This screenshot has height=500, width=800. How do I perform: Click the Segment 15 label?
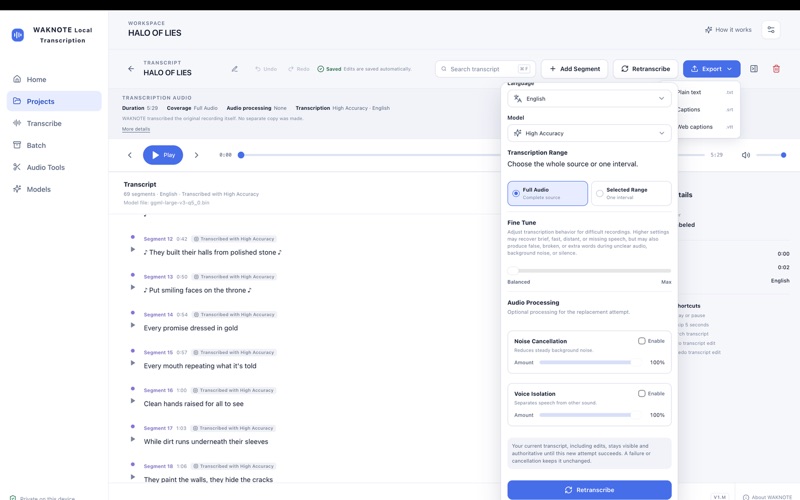158,352
